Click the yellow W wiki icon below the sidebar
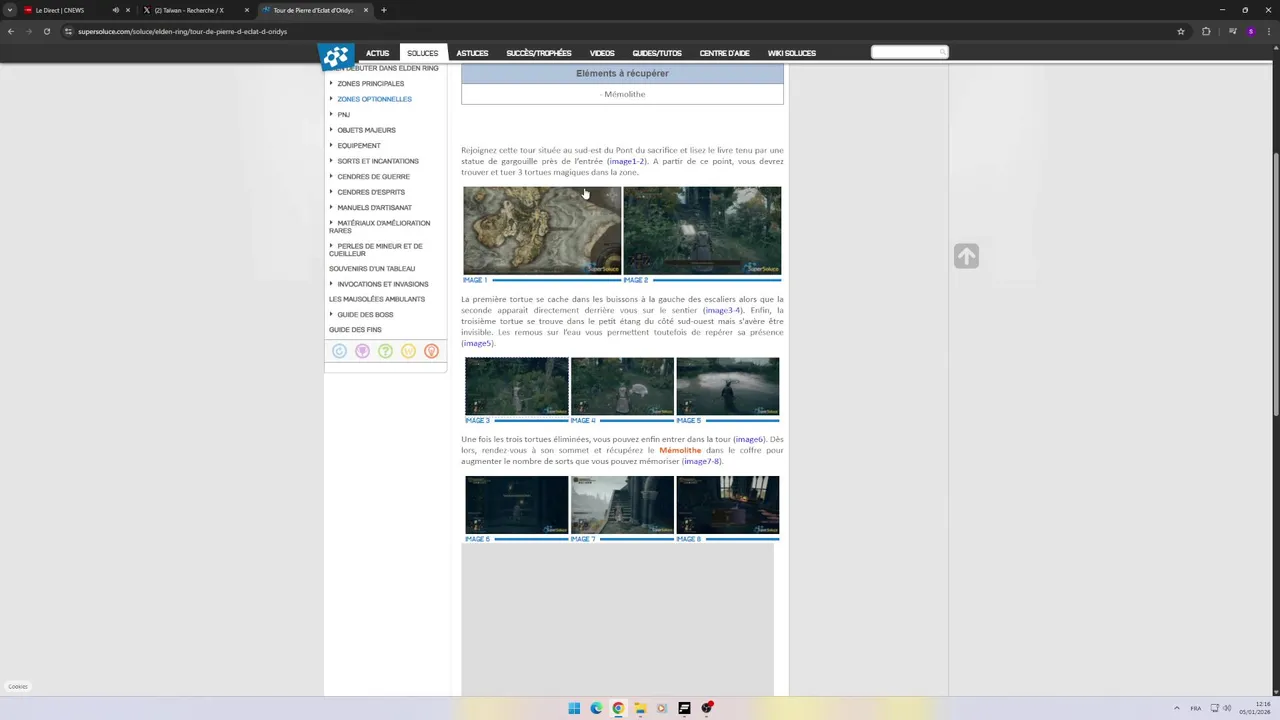1280x720 pixels. [x=408, y=351]
